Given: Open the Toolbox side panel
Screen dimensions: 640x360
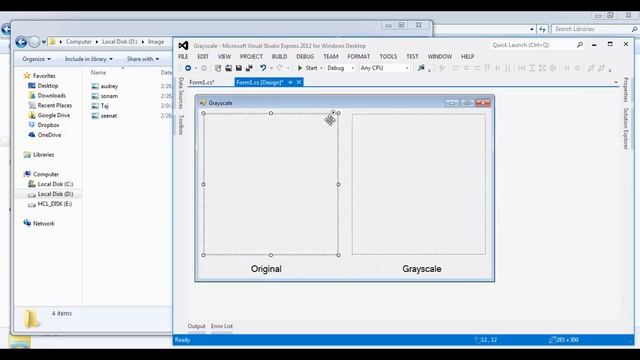Looking at the screenshot, I should pyautogui.click(x=181, y=124).
